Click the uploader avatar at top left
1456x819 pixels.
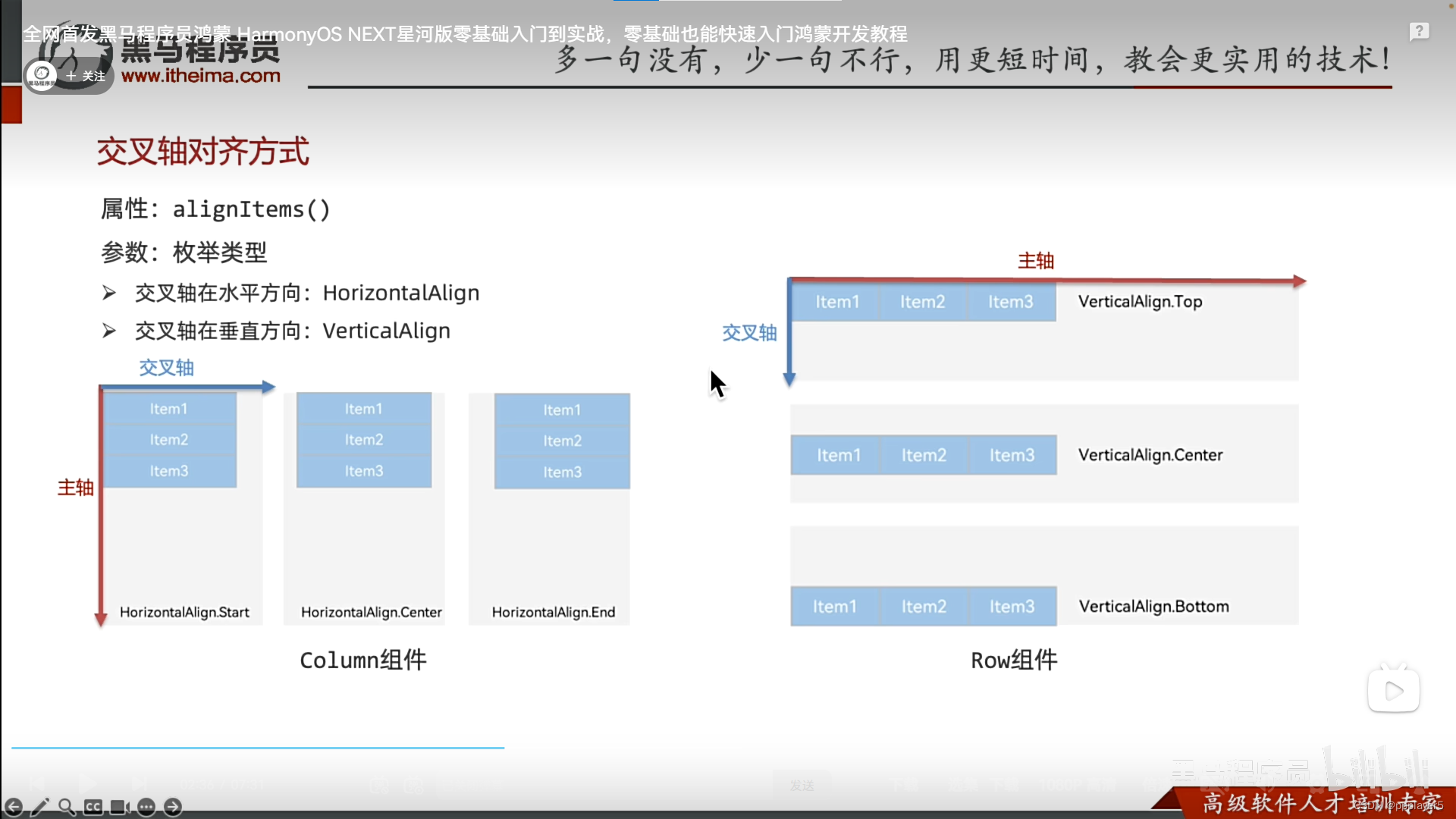(42, 75)
